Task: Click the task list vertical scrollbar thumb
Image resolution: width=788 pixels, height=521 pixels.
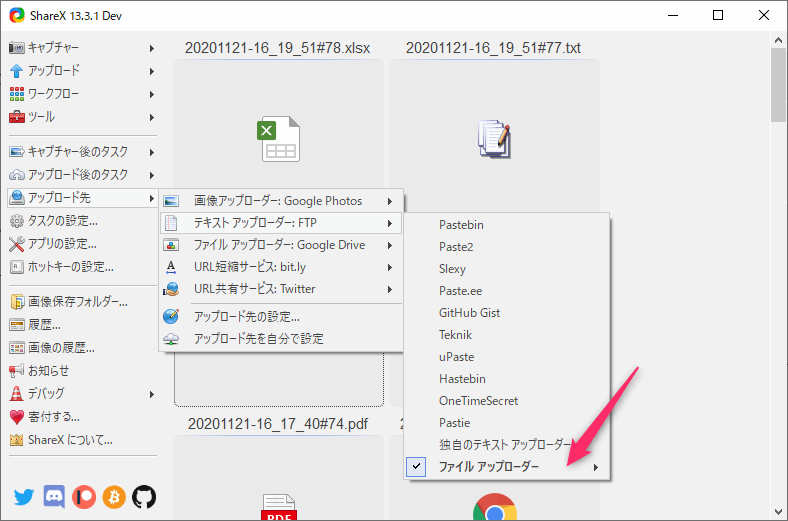Action: (x=778, y=84)
